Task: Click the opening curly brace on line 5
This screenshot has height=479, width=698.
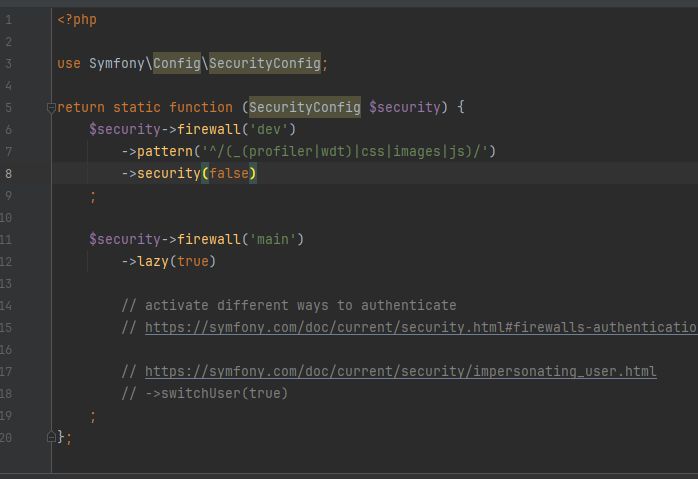Action: pyautogui.click(x=461, y=107)
